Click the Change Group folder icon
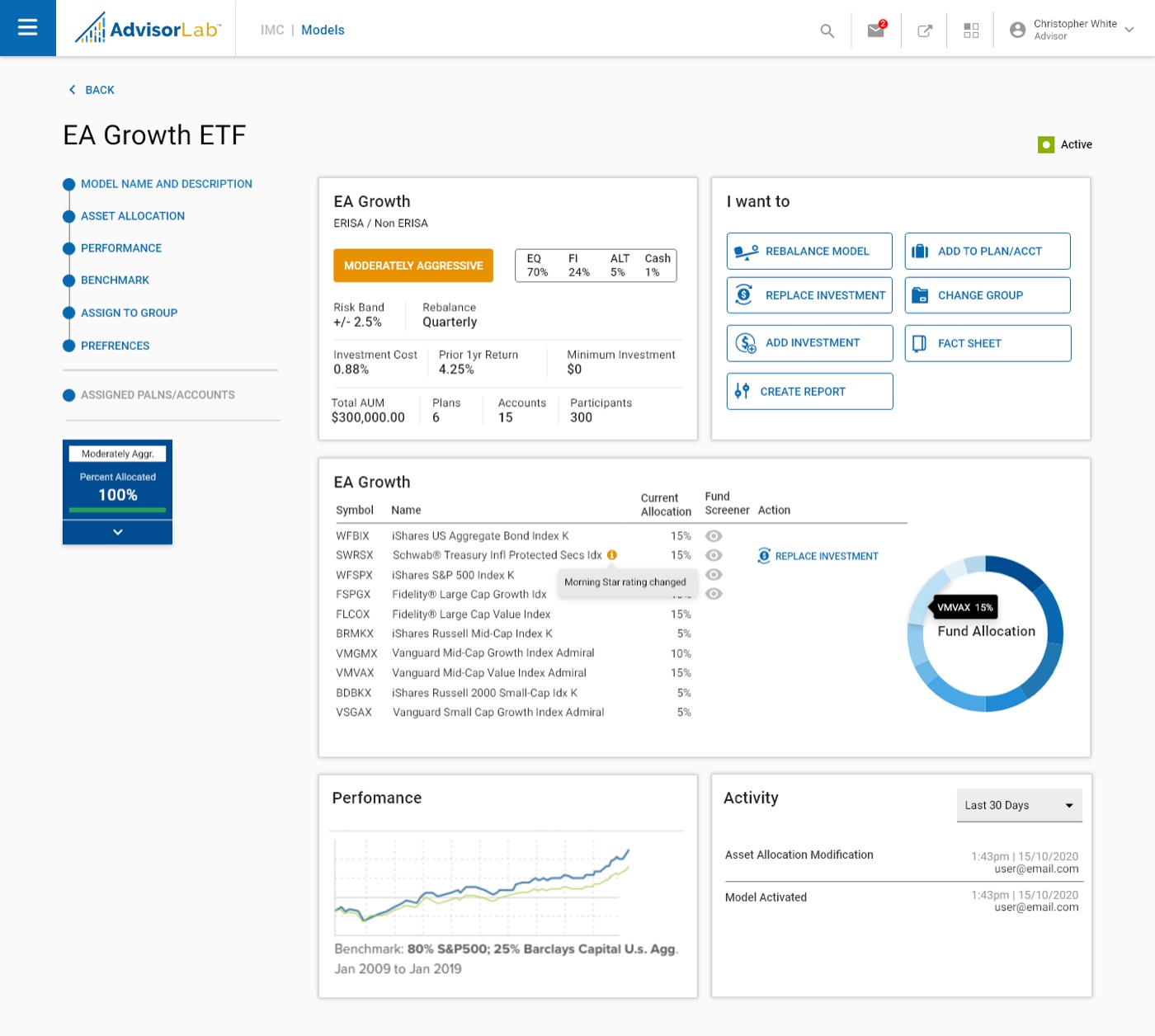1155x1036 pixels. (920, 295)
